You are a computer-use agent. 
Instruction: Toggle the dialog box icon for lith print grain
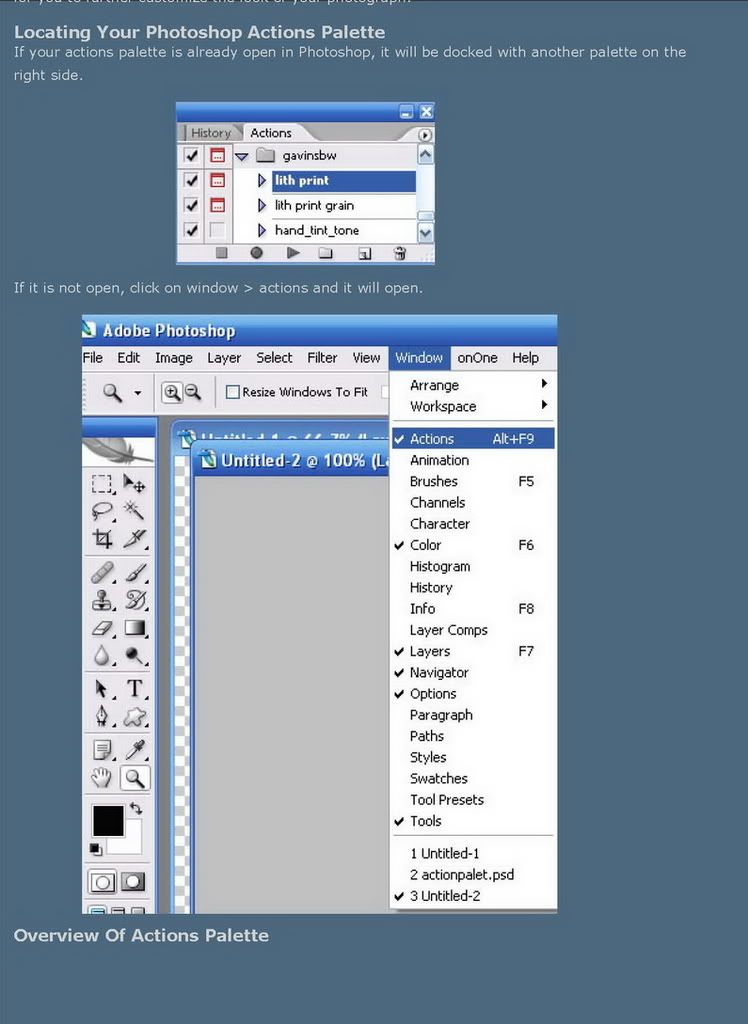click(x=217, y=205)
